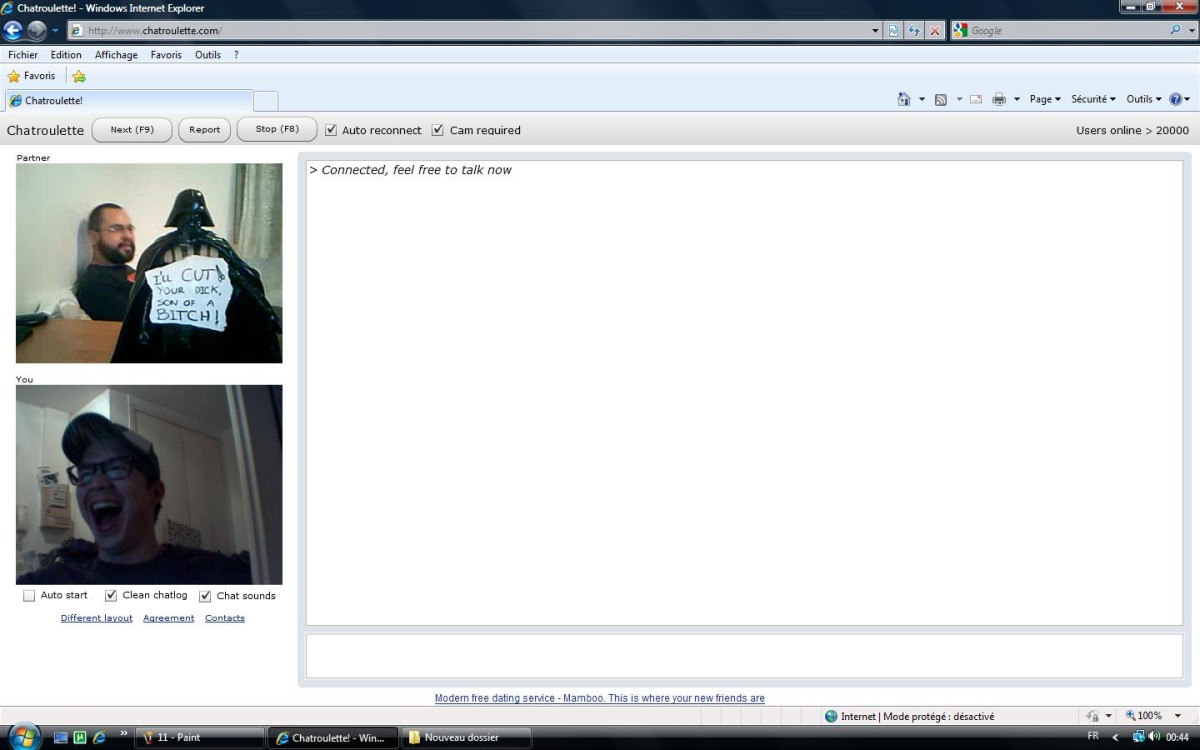Select the Chatroulette! browser tab
Image resolution: width=1200 pixels, height=750 pixels.
click(129, 101)
